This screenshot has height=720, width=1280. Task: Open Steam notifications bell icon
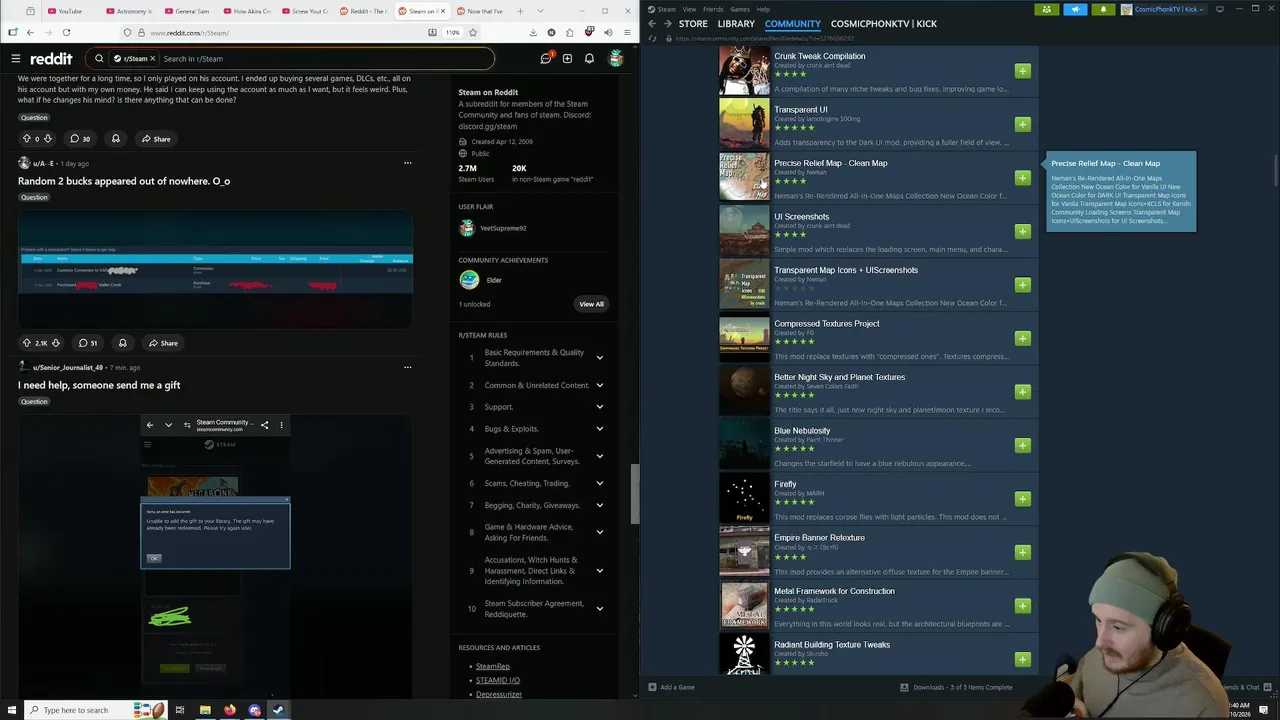point(1103,9)
